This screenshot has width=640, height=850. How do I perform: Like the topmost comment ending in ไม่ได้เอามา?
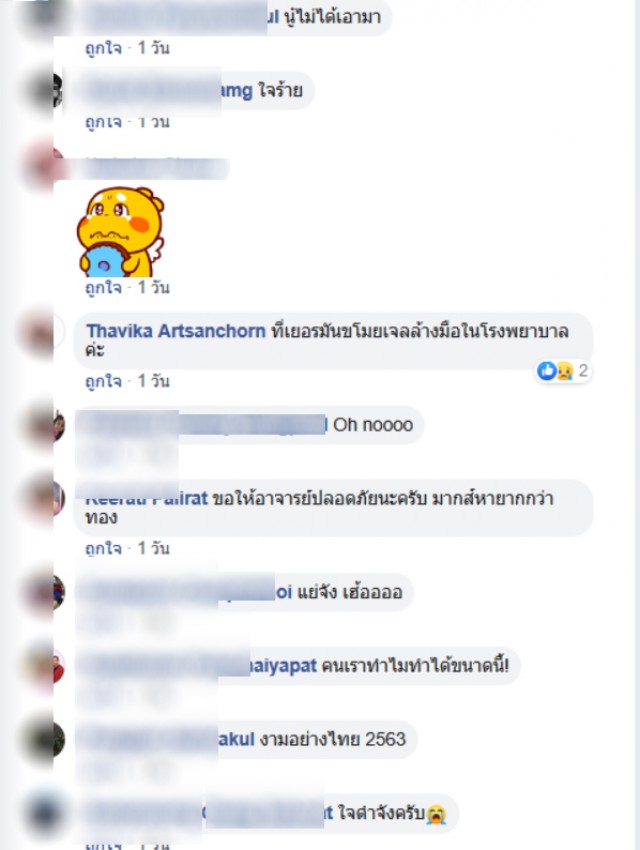click(103, 48)
